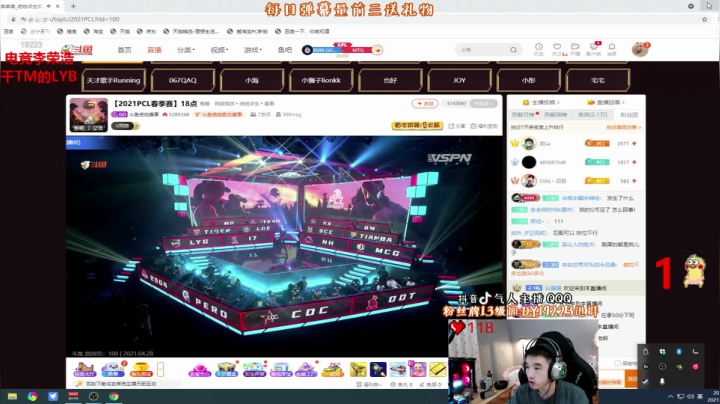The image size is (720, 404).
Task: Click the orange chat send button
Action: 632,379
